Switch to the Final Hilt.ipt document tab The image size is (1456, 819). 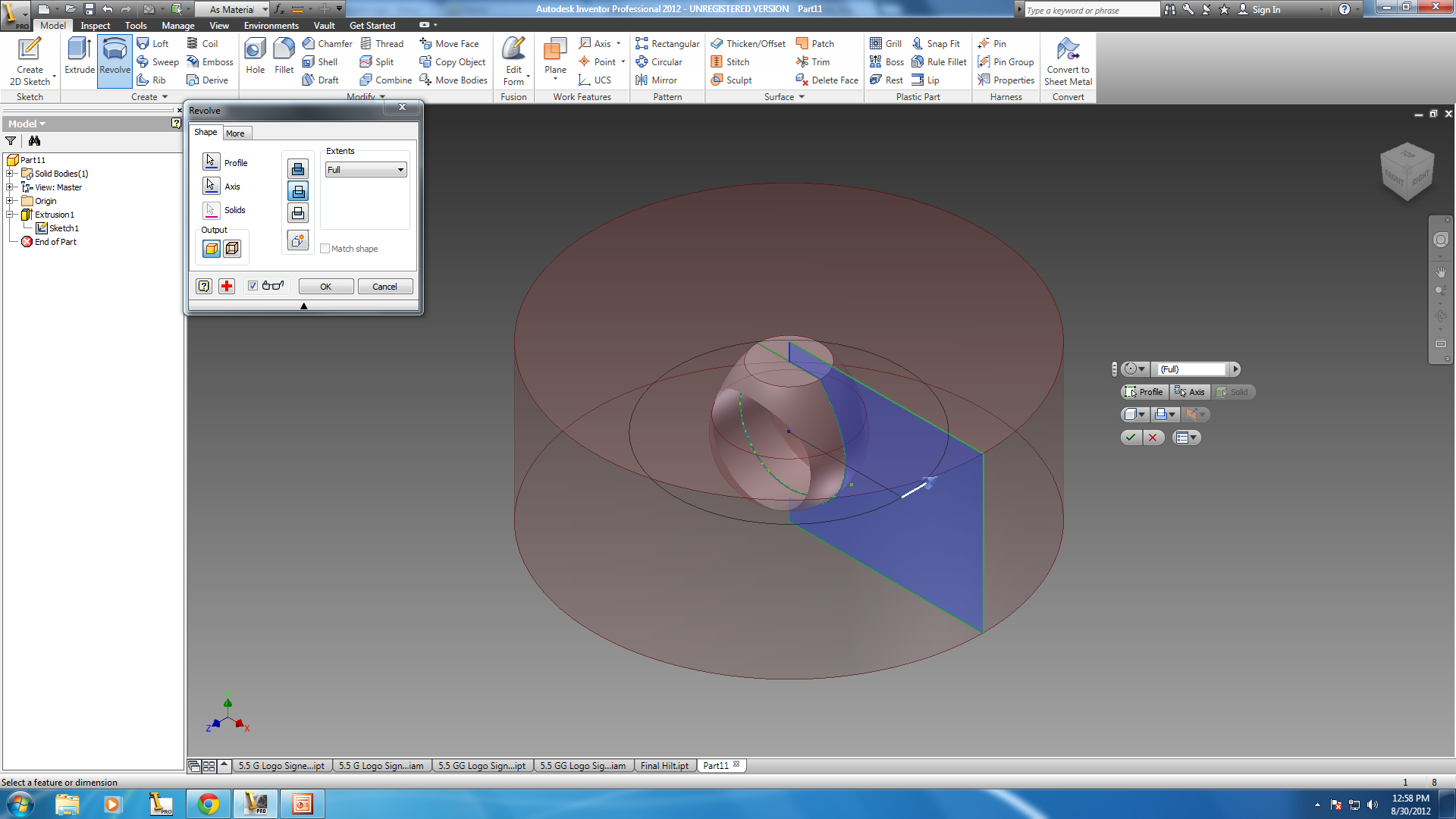point(664,766)
